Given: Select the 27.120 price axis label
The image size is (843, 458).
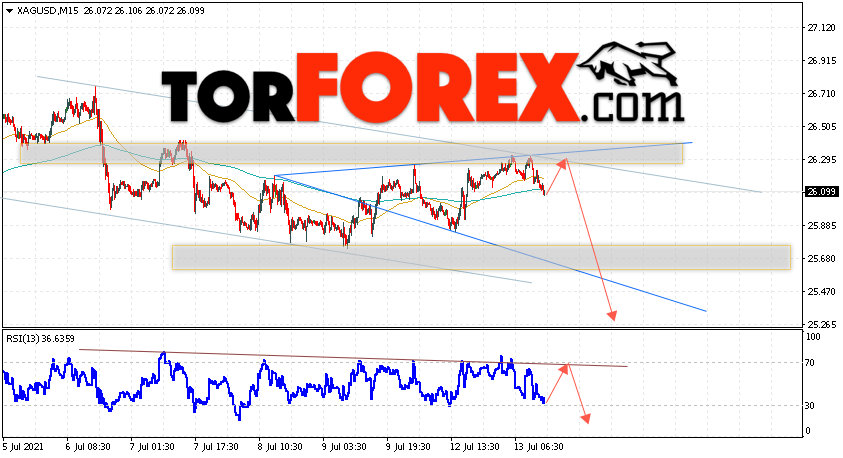Looking at the screenshot, I should click(x=821, y=28).
